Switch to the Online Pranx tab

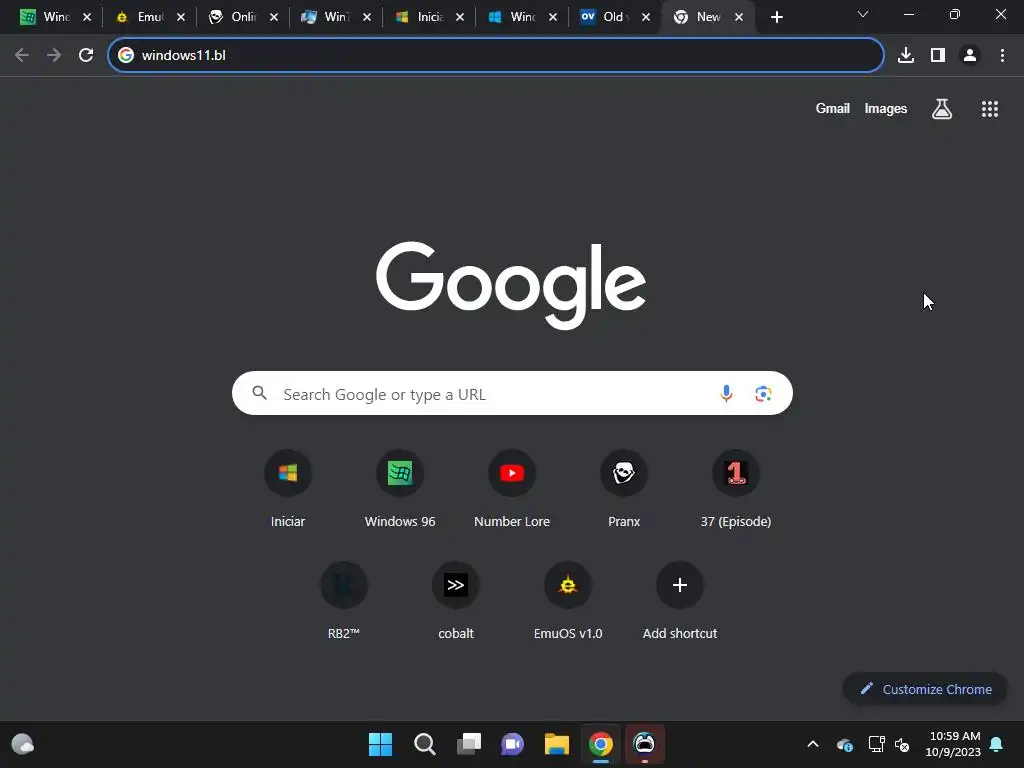[233, 17]
